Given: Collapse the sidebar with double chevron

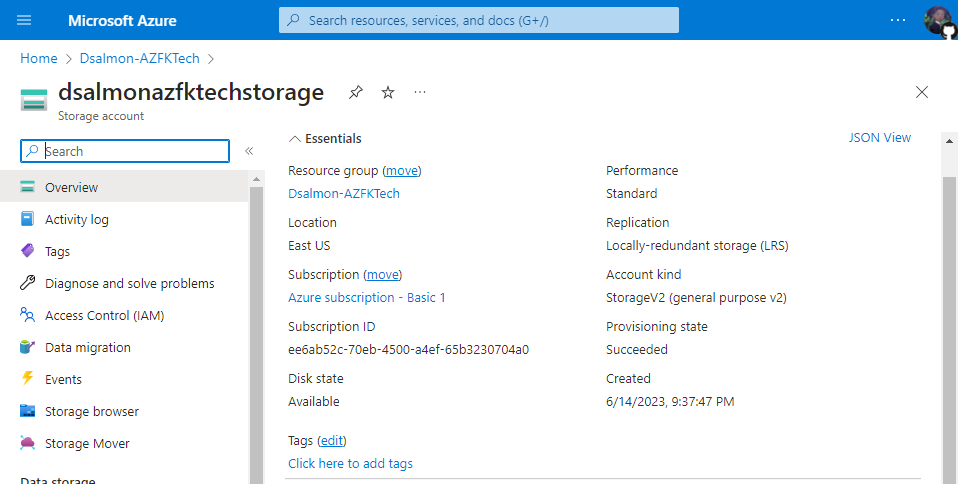Looking at the screenshot, I should [249, 151].
